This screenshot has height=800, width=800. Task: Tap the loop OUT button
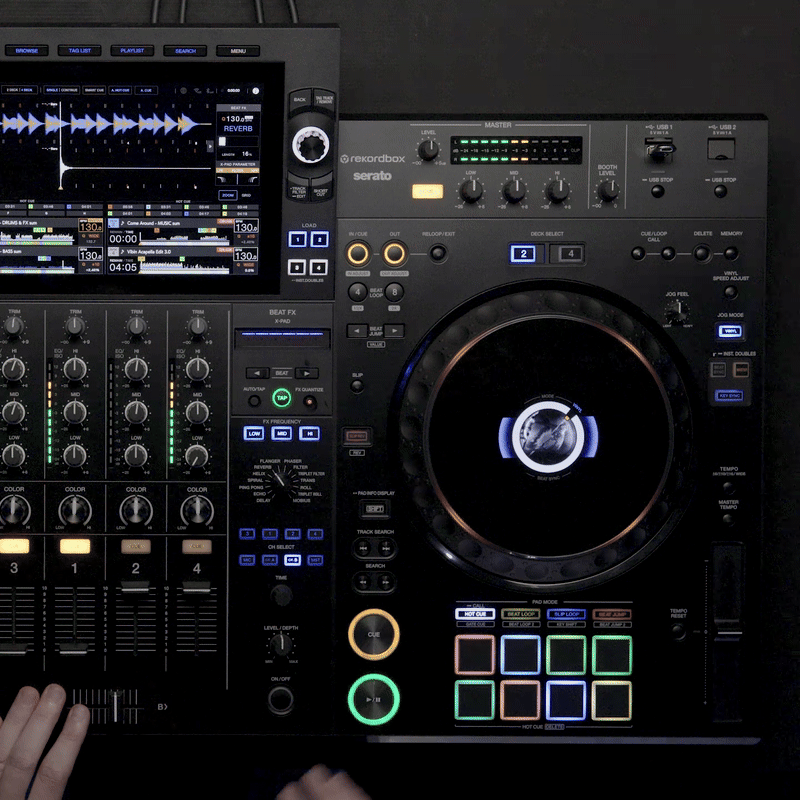(394, 254)
